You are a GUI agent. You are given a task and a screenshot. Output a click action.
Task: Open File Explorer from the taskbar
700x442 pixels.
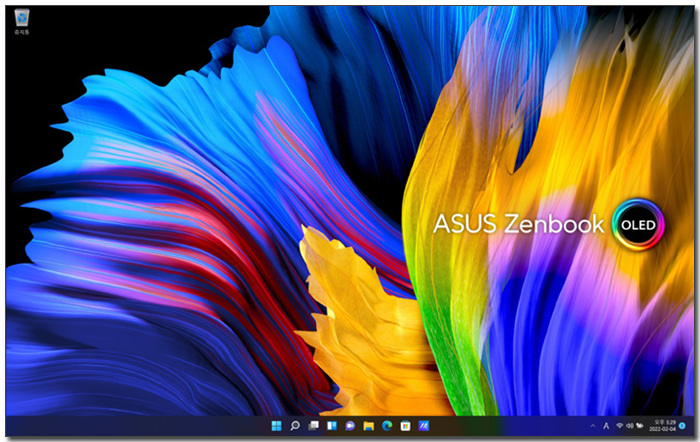click(x=368, y=426)
